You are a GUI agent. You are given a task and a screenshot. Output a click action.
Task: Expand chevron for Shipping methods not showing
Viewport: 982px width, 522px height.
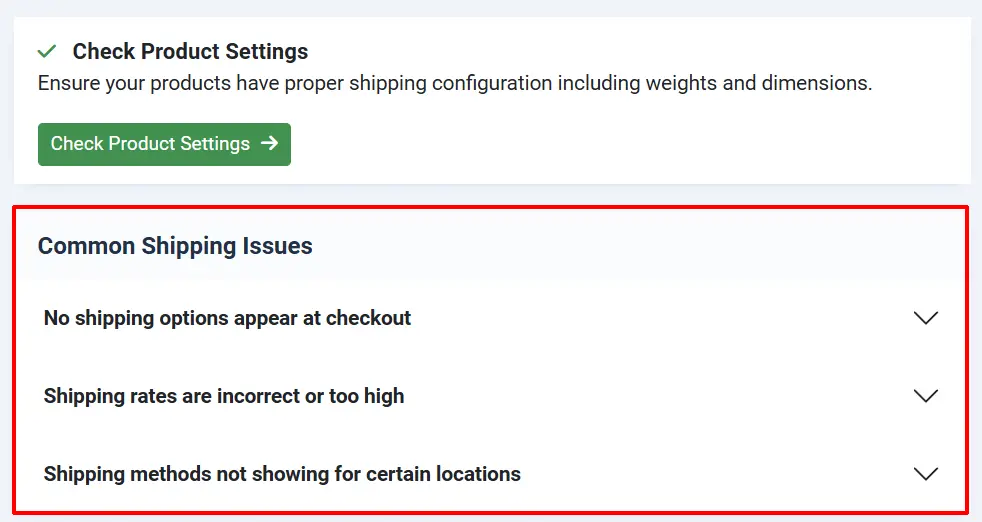point(926,474)
